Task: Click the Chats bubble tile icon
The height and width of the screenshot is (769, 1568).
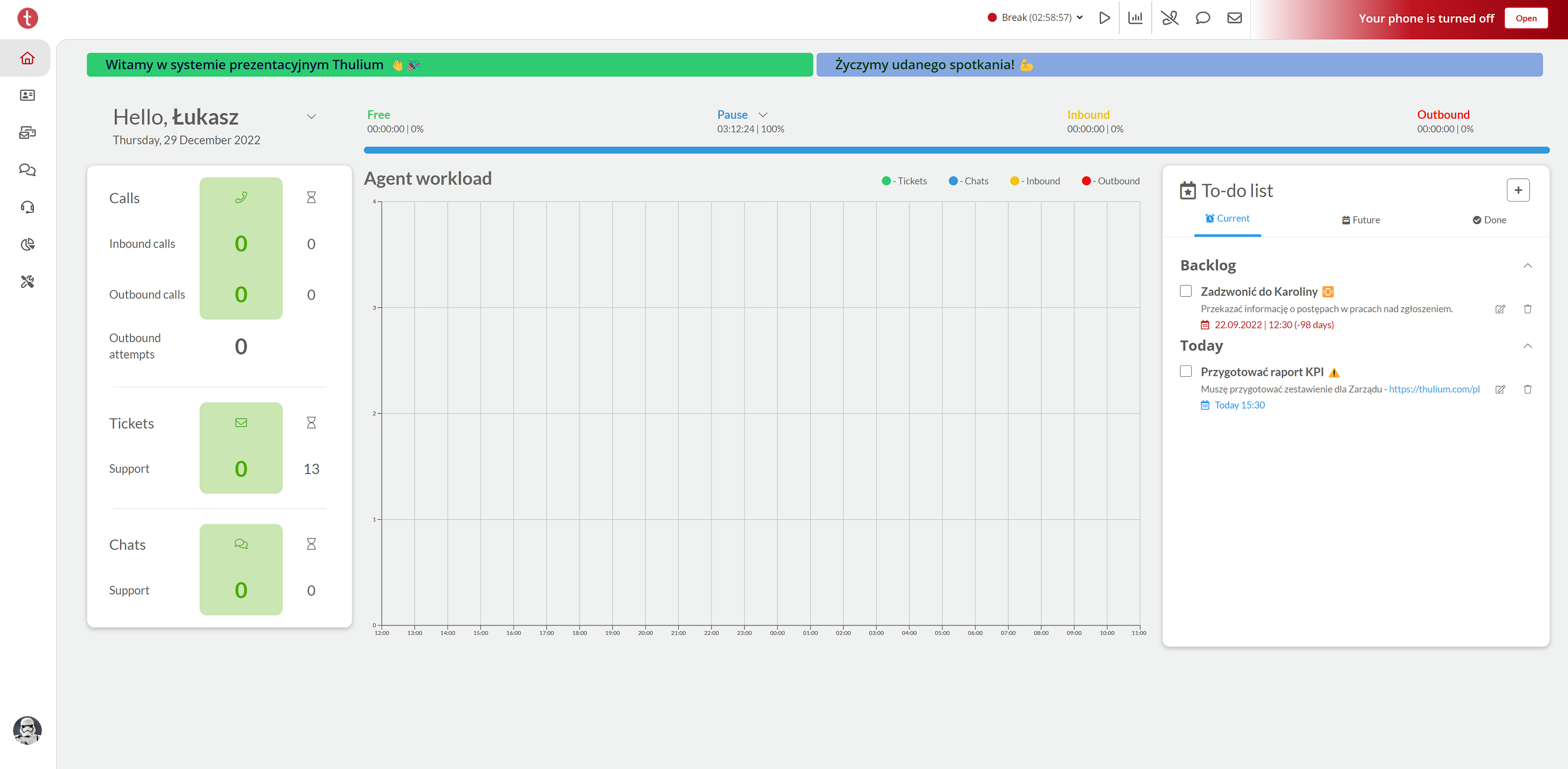Action: click(241, 544)
